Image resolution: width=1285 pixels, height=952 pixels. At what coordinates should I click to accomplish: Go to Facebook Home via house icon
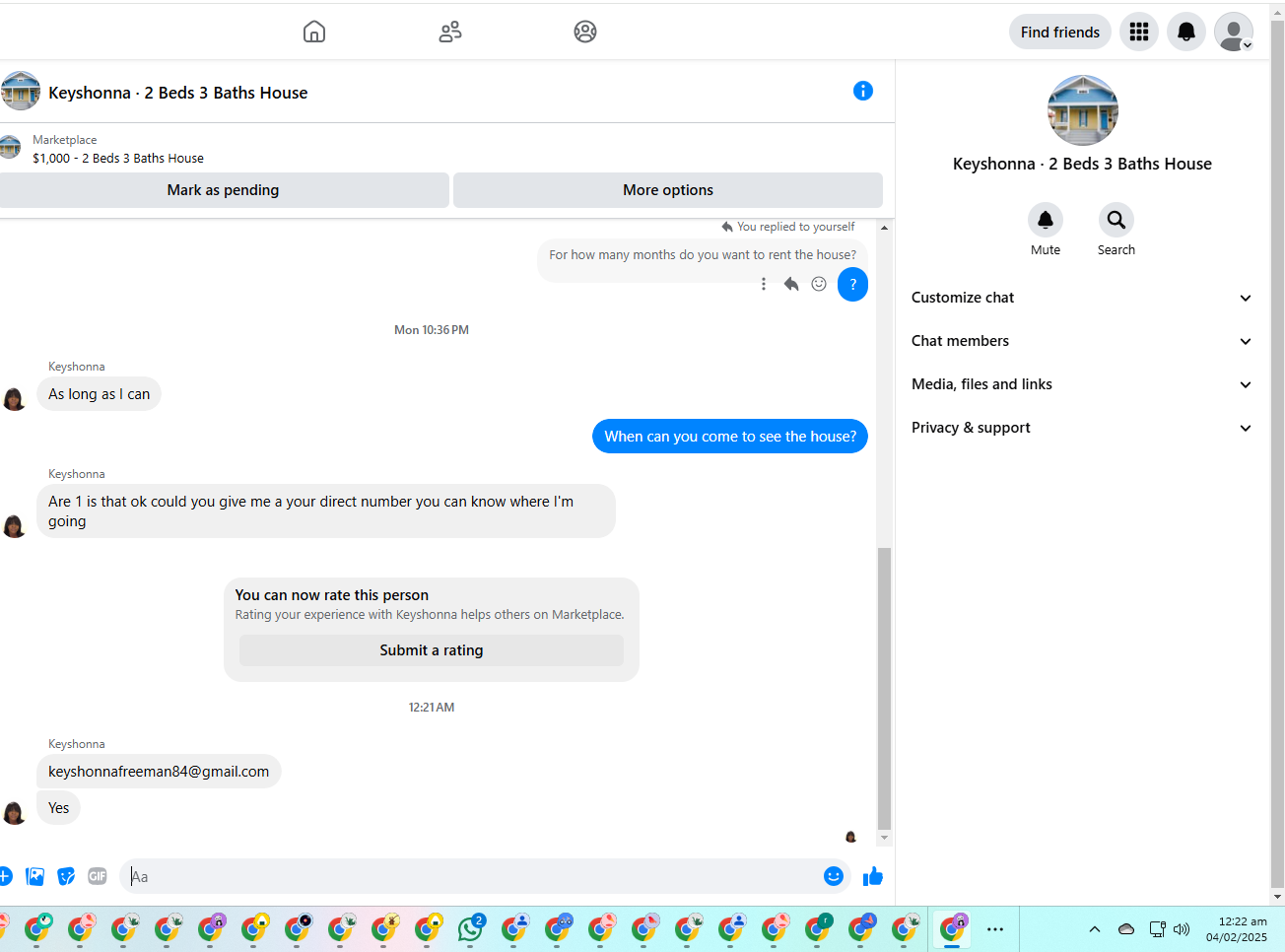click(314, 32)
